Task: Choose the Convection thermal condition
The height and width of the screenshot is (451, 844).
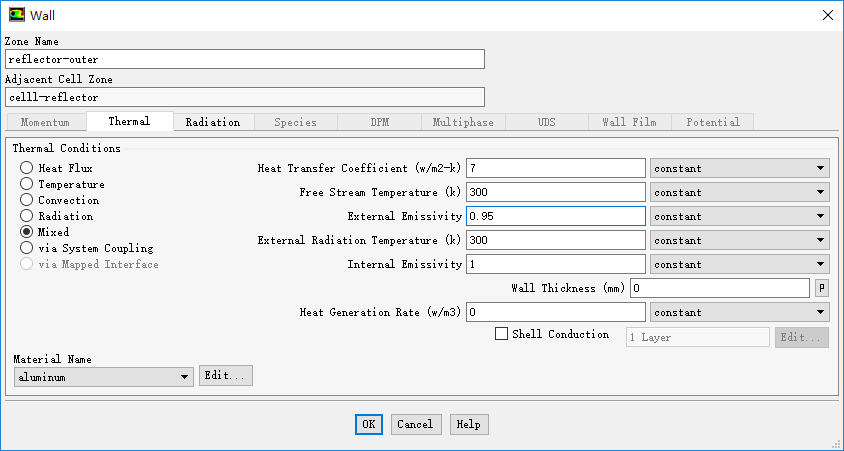Action: [x=27, y=201]
